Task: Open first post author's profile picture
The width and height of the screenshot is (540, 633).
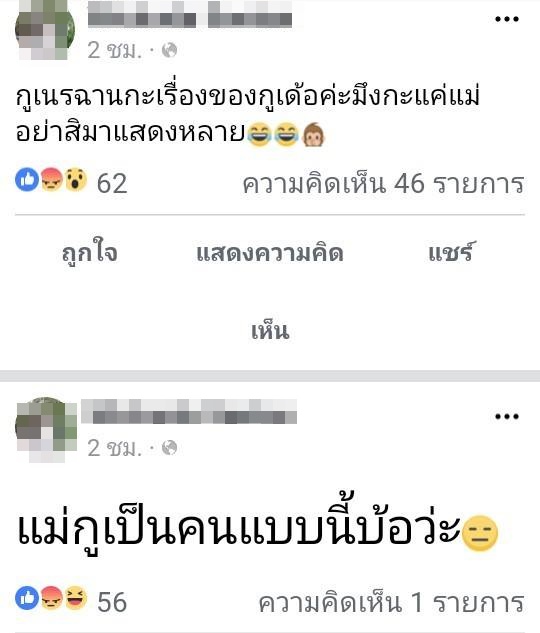Action: coord(45,29)
